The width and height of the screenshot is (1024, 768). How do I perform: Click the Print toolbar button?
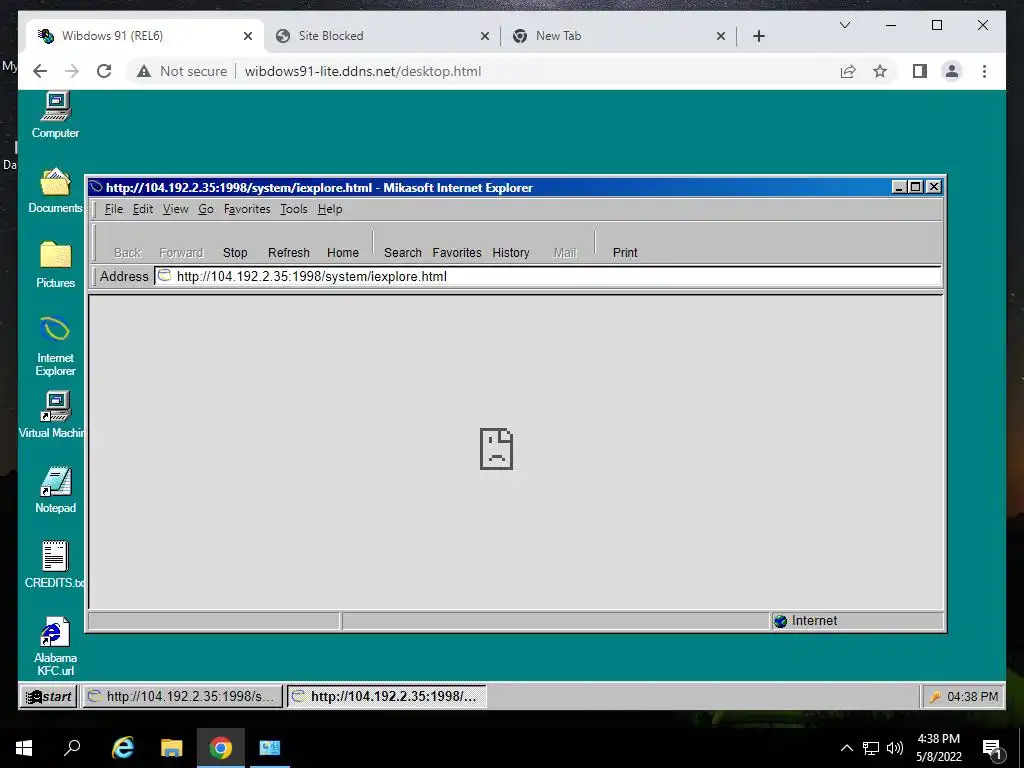(x=625, y=253)
